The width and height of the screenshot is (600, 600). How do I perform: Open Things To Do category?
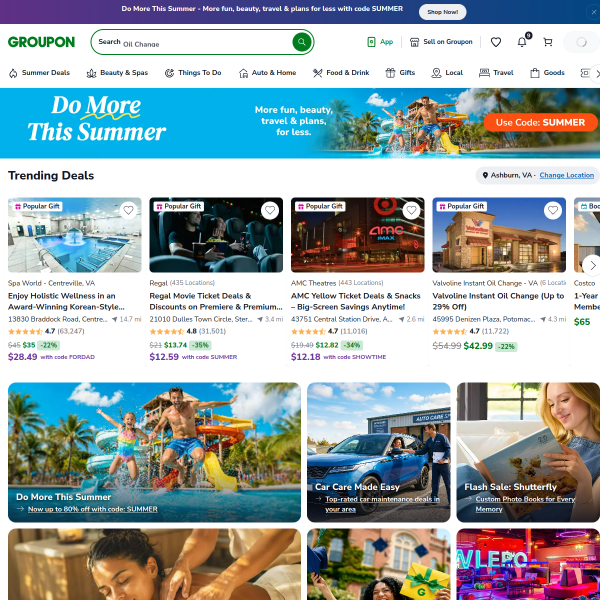[193, 73]
